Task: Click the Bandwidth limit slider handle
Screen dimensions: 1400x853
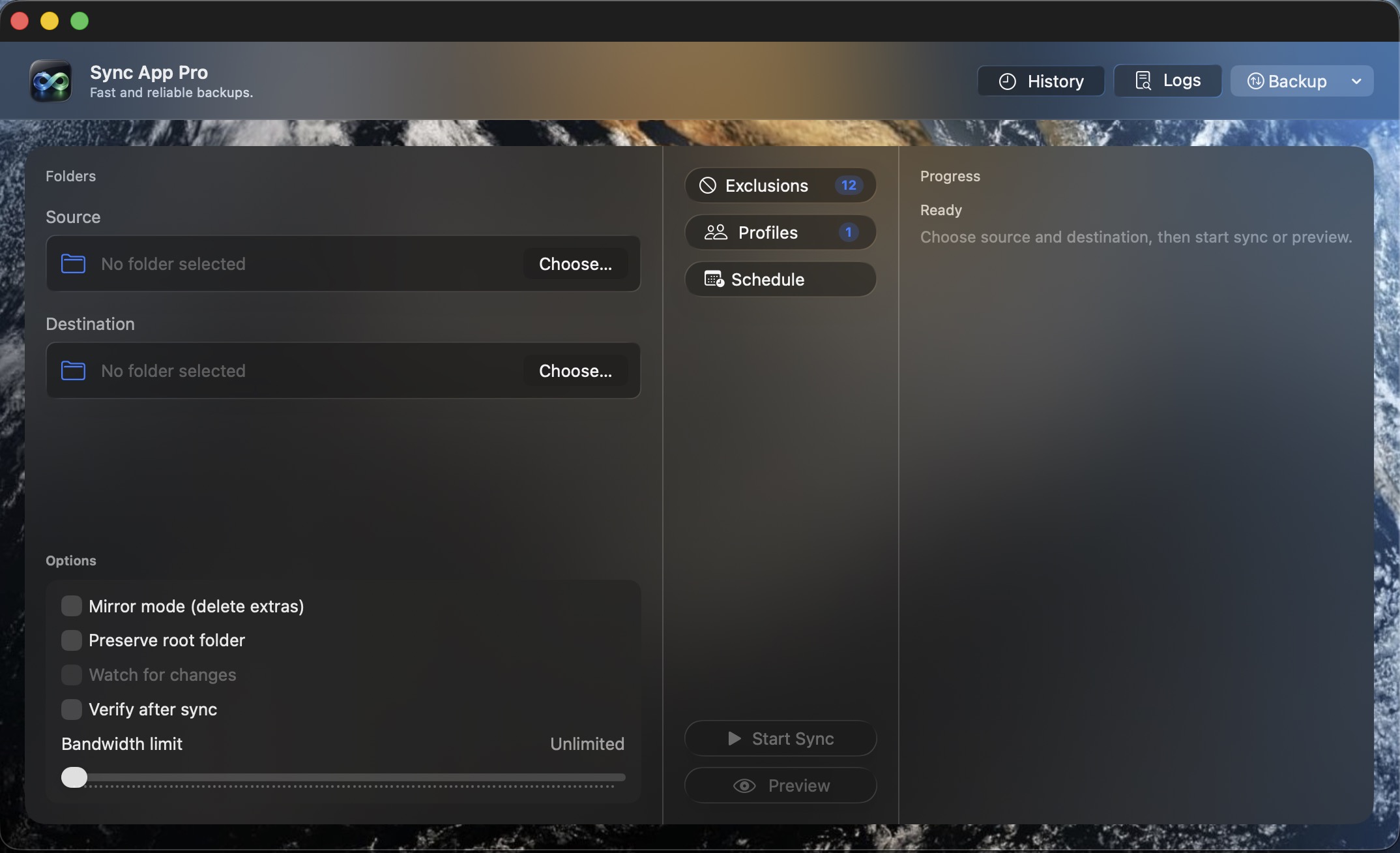Action: (x=74, y=777)
